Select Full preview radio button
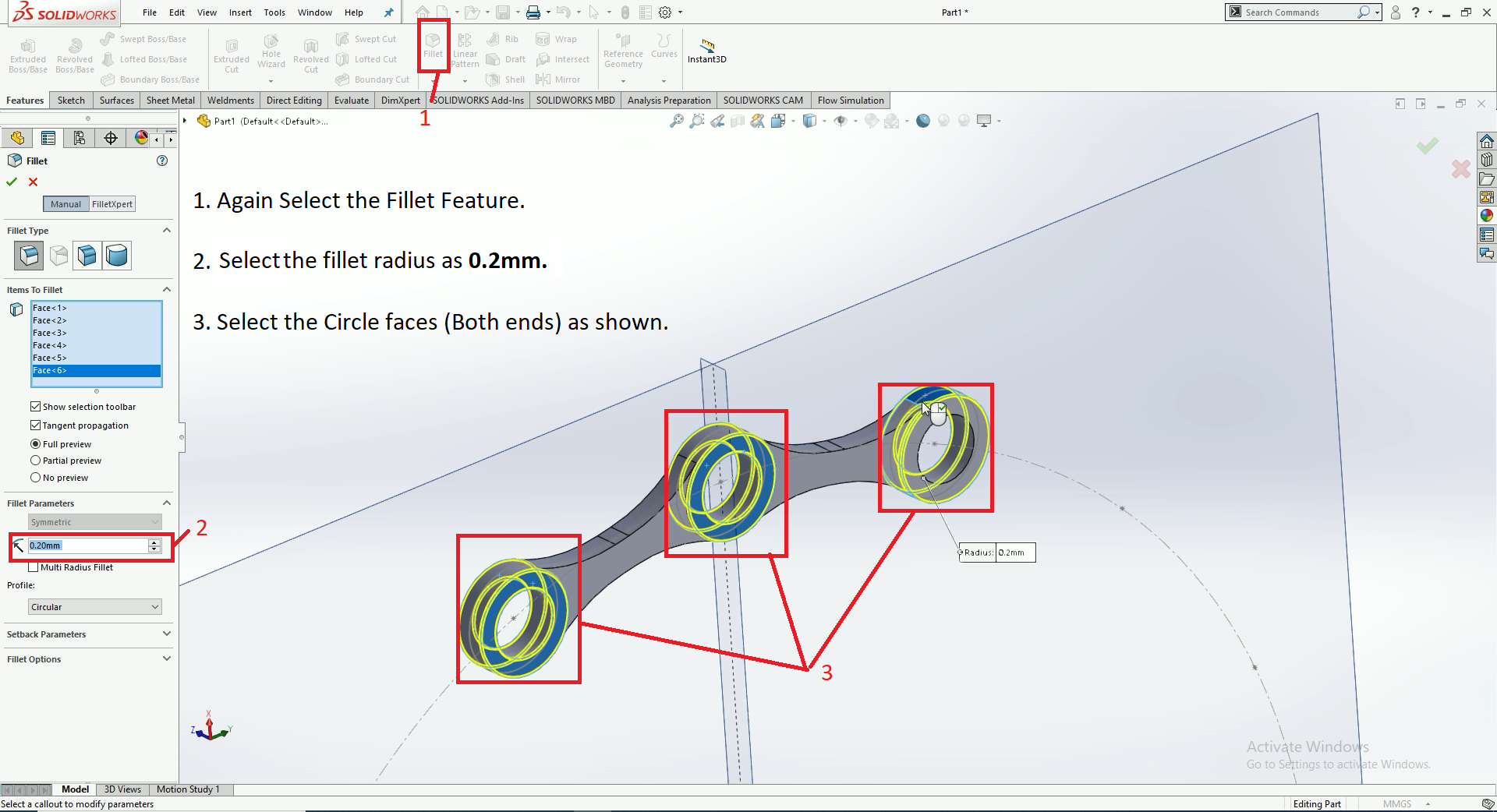 35,444
